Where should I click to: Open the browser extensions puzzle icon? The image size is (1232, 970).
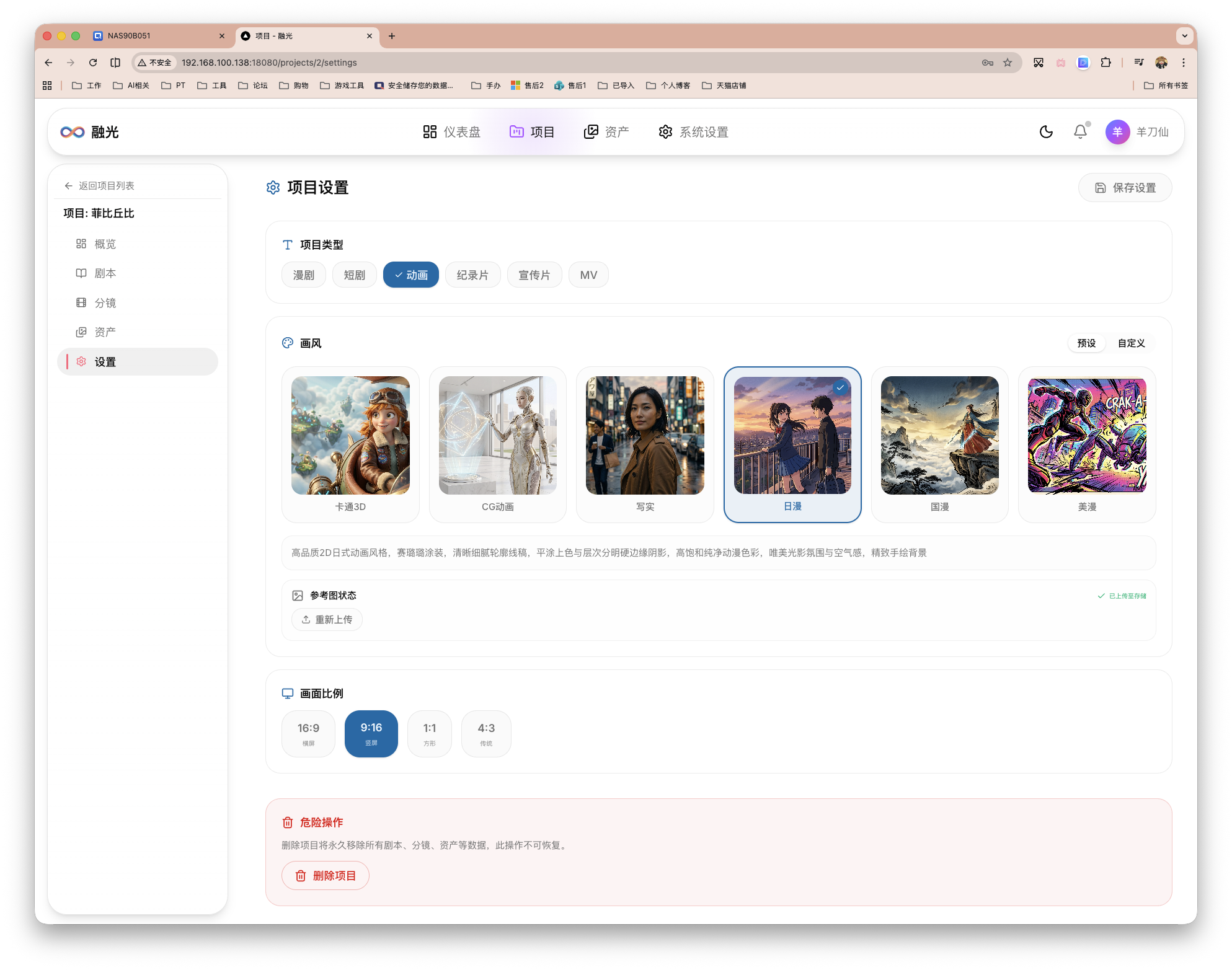tap(1106, 63)
